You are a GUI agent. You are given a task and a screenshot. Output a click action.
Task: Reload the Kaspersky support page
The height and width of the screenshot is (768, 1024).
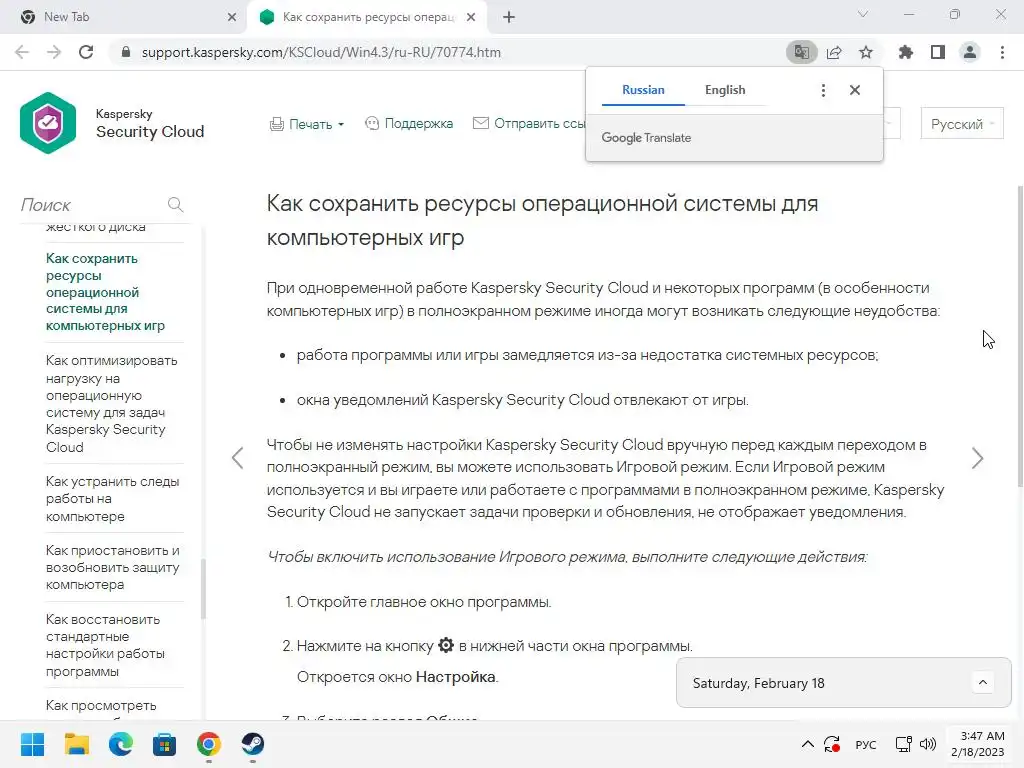[x=86, y=52]
